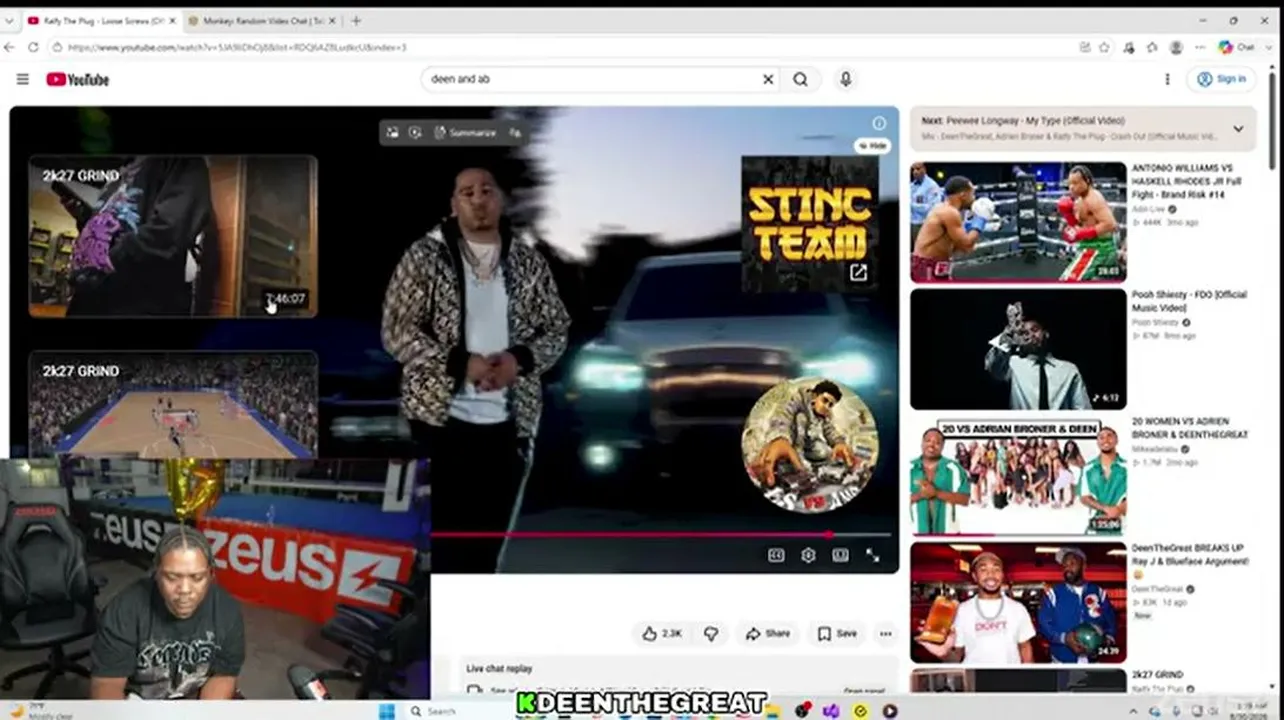Click the magnifier search button
Viewport: 1284px width, 720px height.
[800, 79]
